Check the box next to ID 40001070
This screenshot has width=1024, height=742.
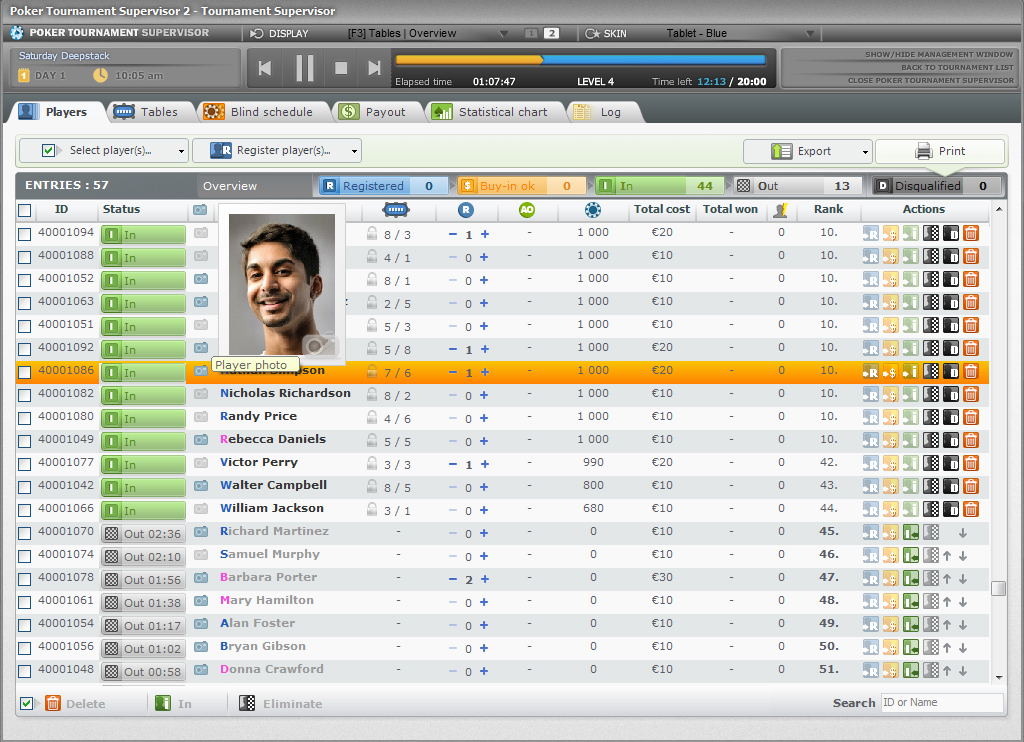25,533
